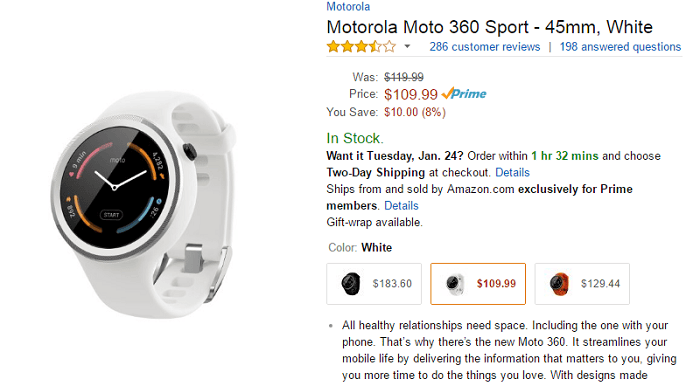
Task: Visit the Motorola brand link
Action: pyautogui.click(x=348, y=7)
